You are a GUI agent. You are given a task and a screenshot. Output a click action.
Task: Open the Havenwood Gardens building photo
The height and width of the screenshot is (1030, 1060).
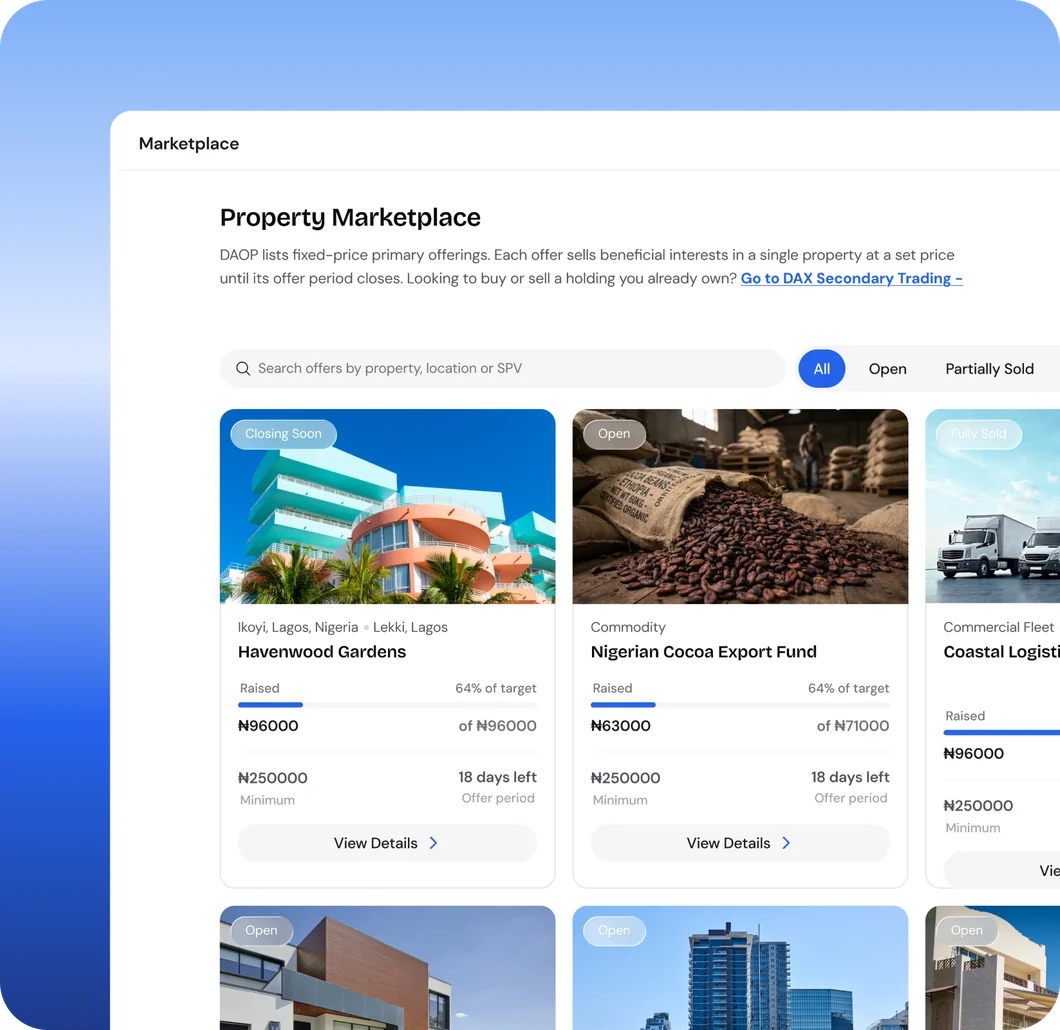coord(387,506)
